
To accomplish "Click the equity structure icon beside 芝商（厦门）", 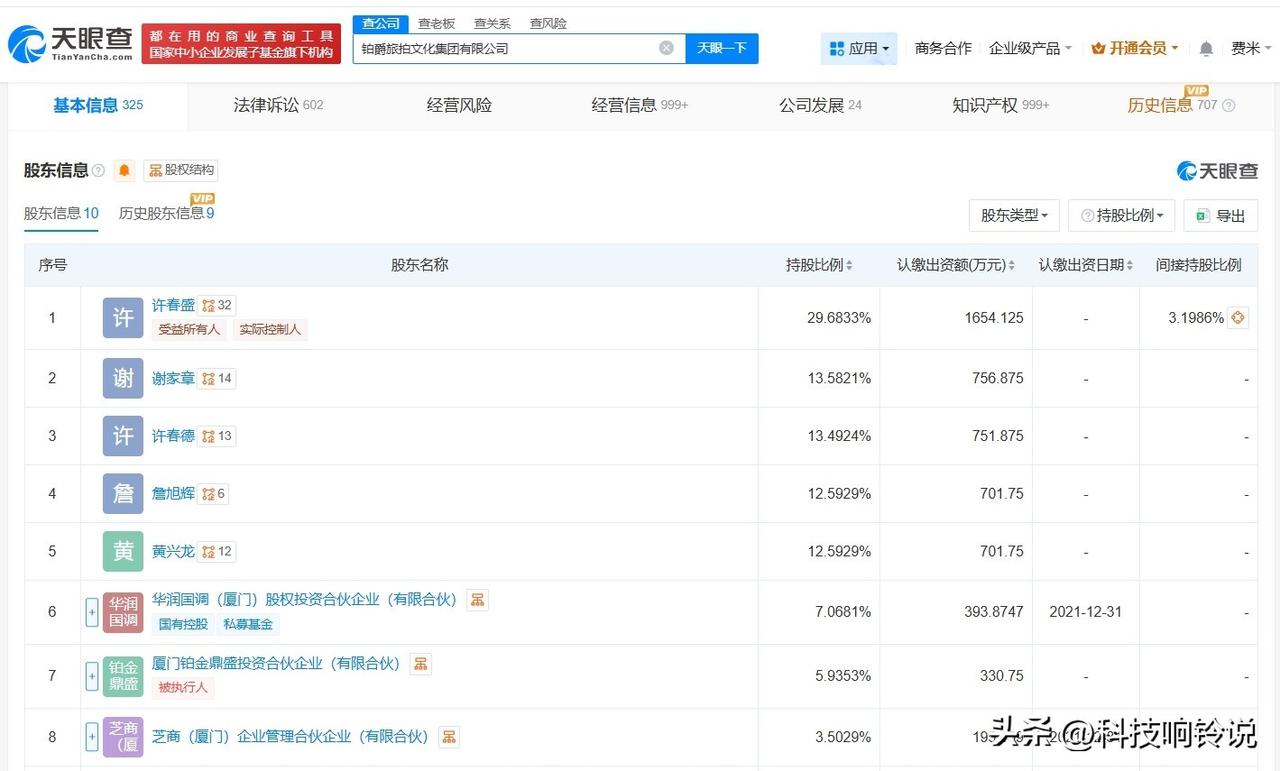I will [449, 737].
